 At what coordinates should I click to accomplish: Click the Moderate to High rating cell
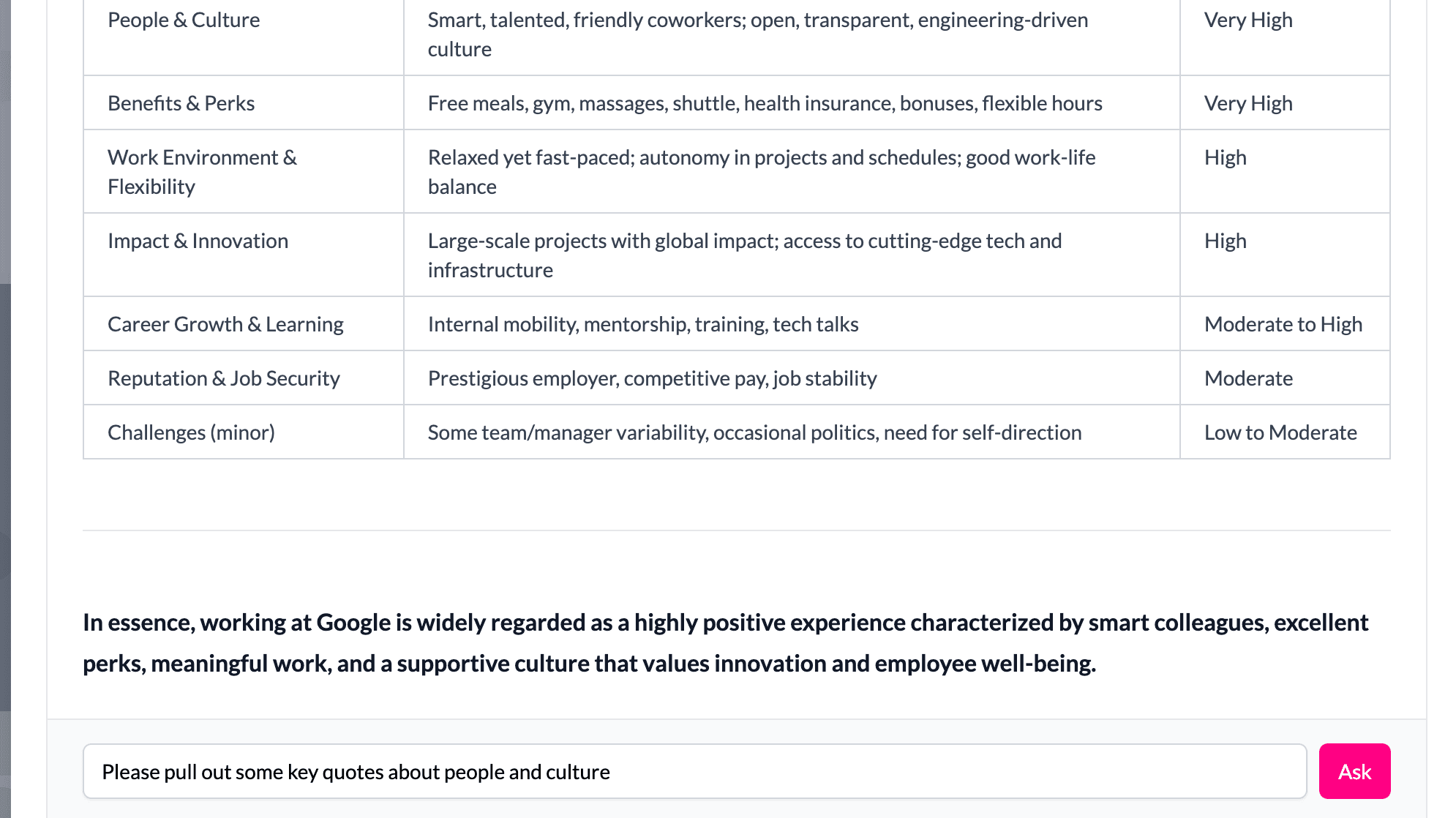coord(1283,324)
